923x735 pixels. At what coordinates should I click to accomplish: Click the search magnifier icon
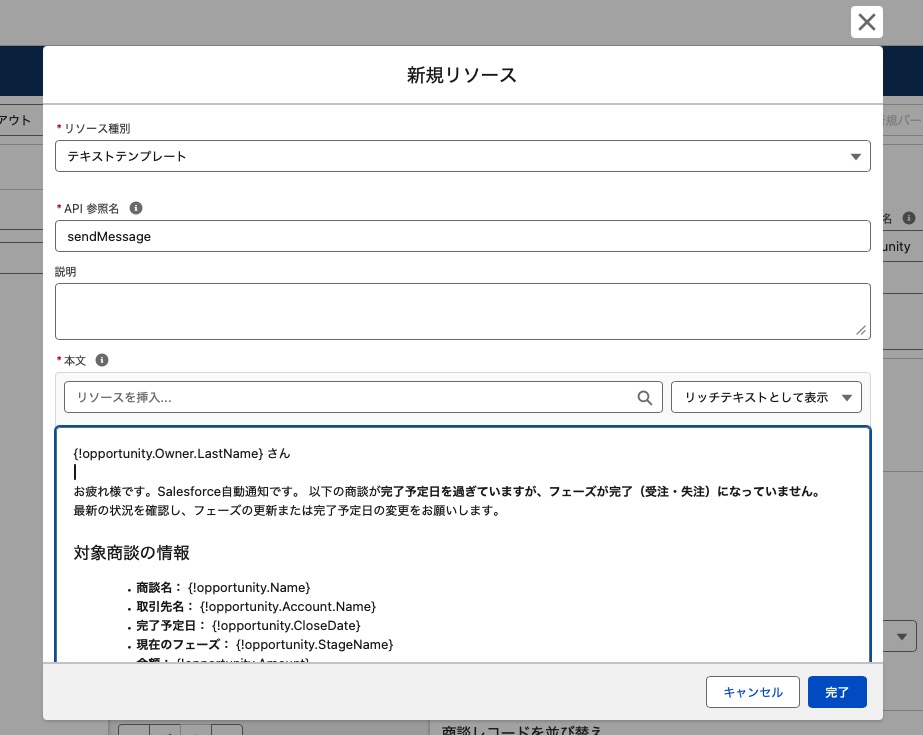point(645,398)
